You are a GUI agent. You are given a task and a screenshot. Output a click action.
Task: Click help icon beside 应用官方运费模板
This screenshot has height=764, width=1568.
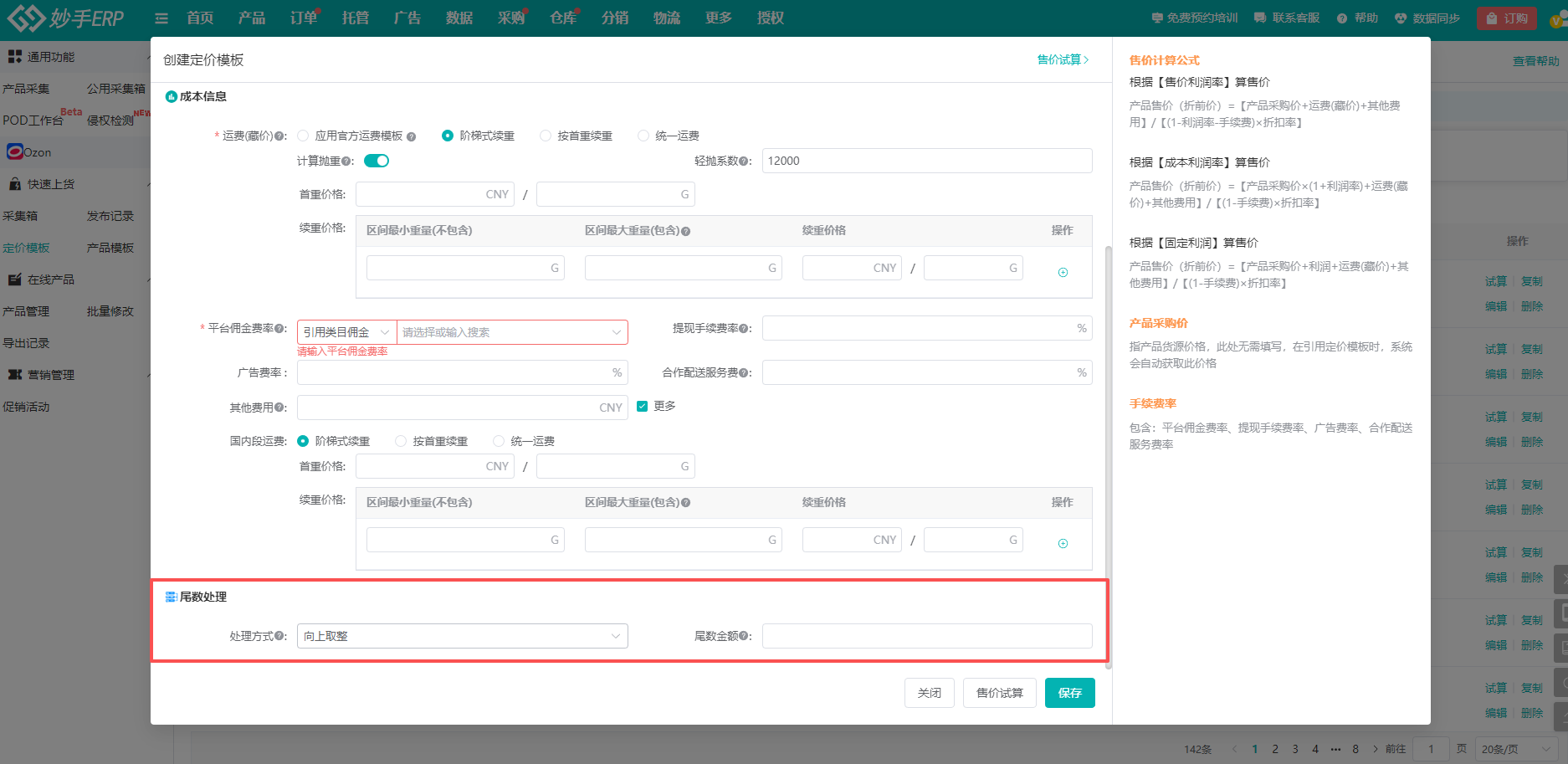411,136
